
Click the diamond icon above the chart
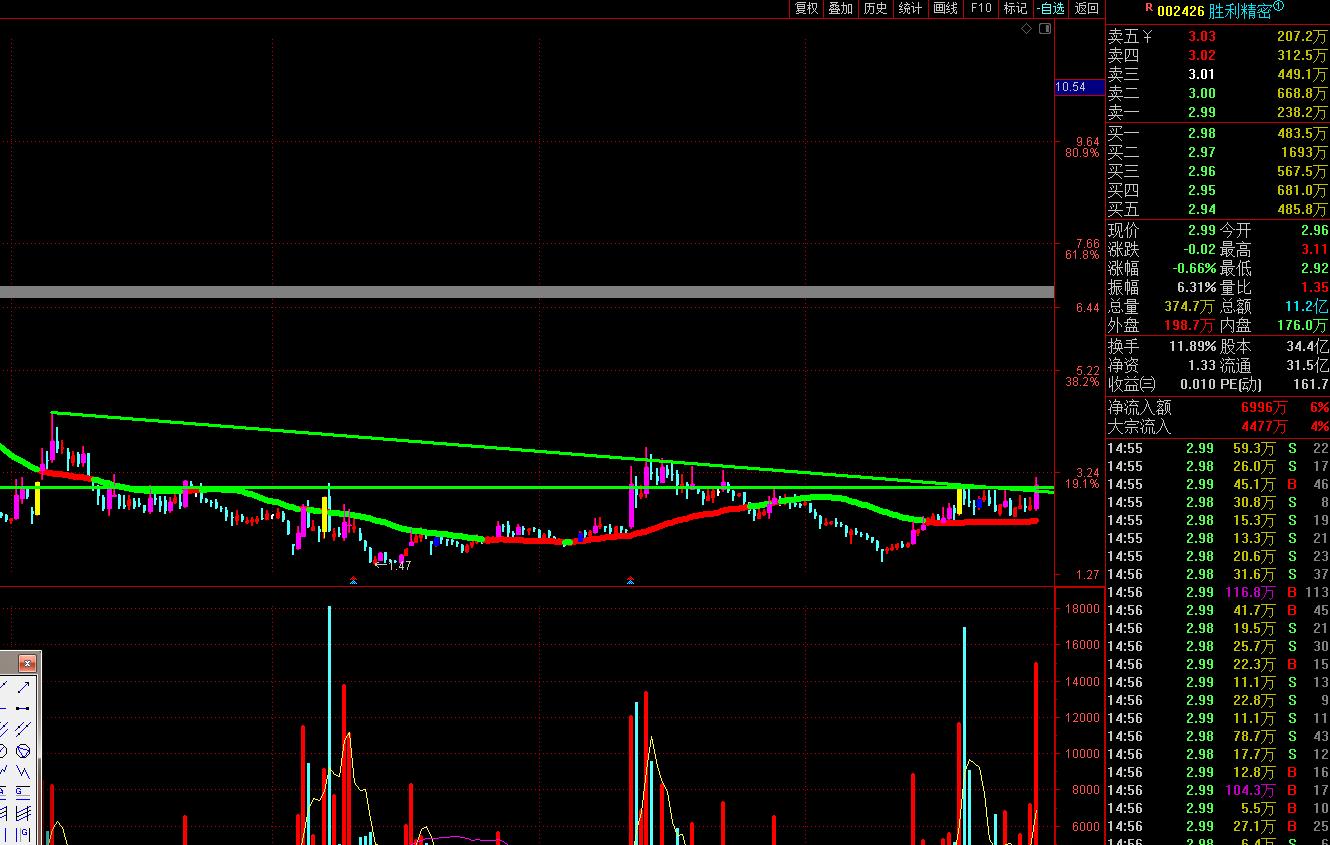coord(1026,29)
